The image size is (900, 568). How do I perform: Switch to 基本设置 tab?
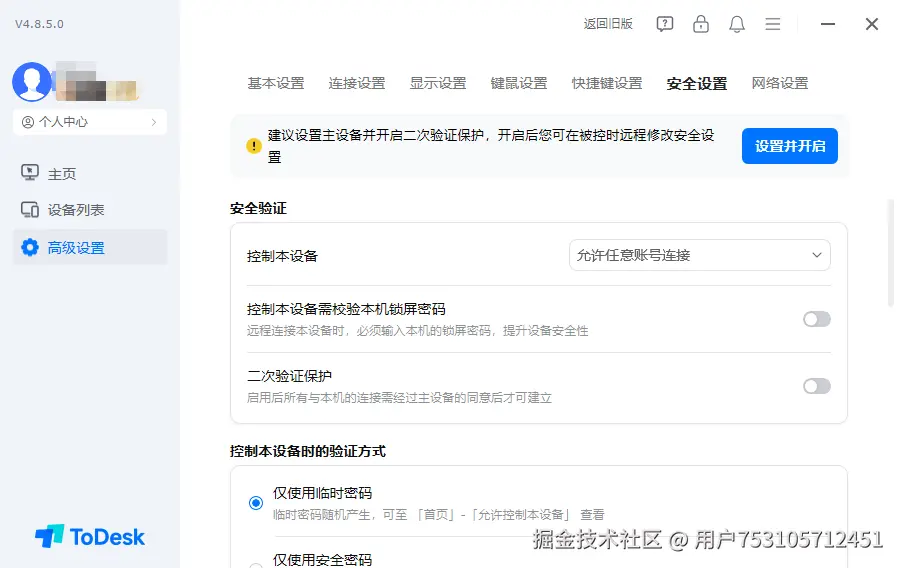click(276, 83)
